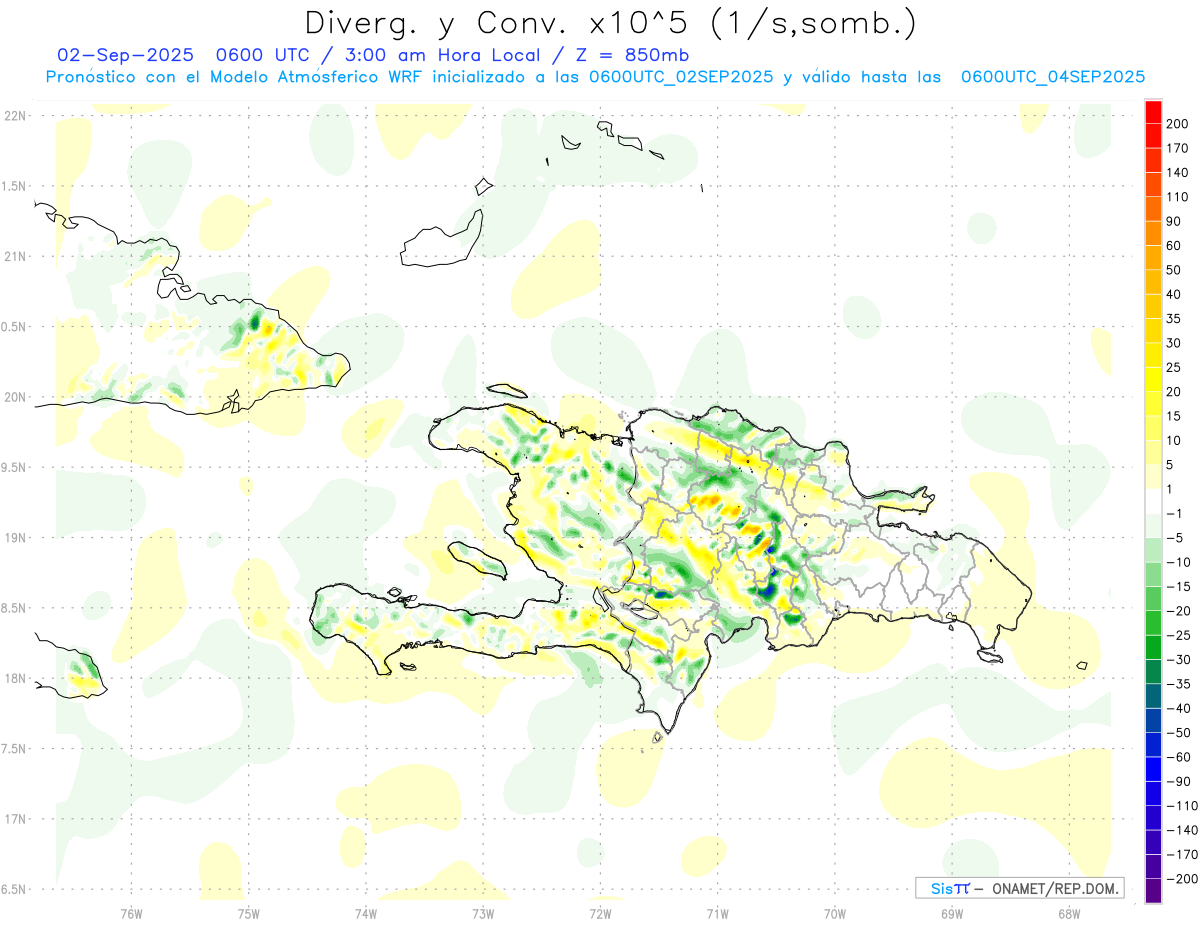Click the positive '50' color scale value
The image size is (1200, 927).
tap(1174, 270)
